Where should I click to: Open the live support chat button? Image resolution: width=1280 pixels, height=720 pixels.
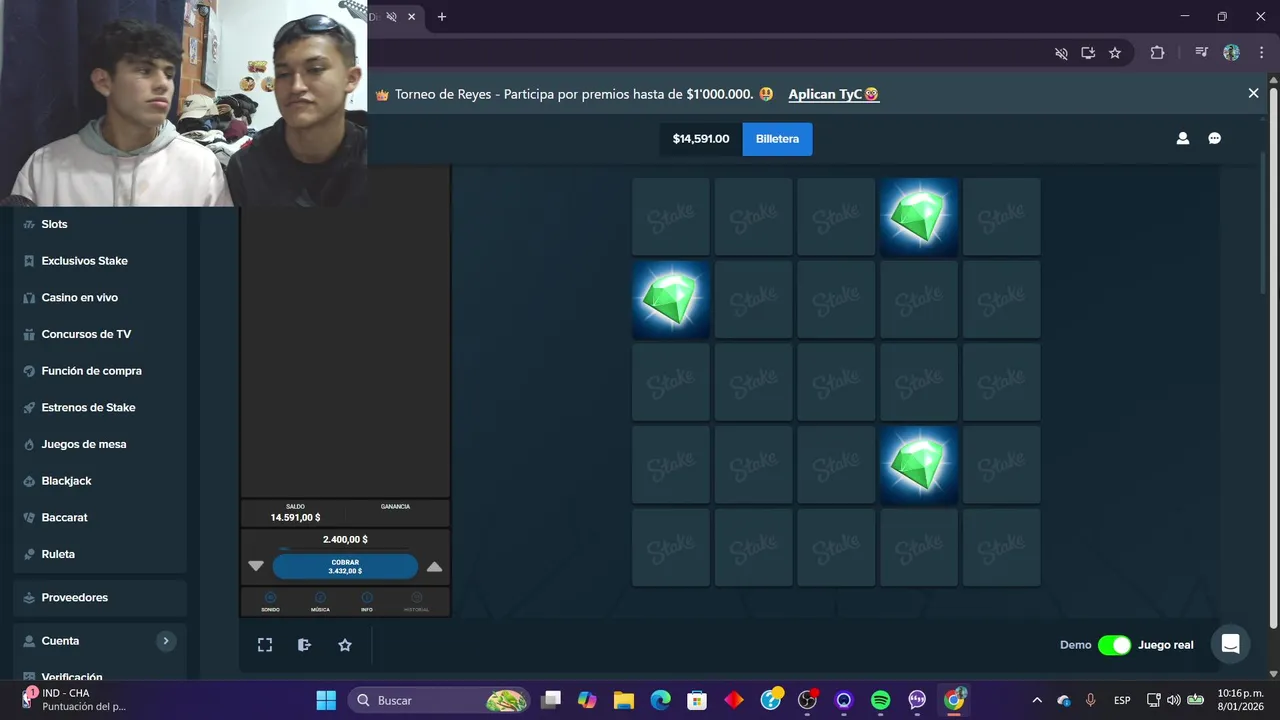click(1231, 644)
